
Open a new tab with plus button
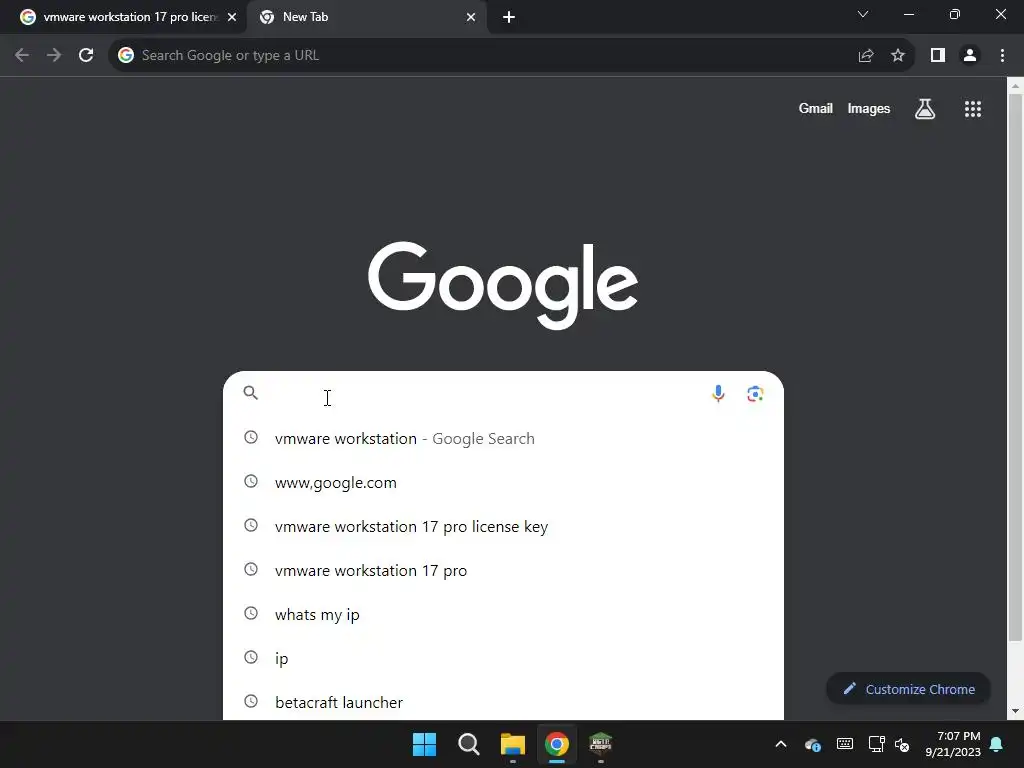tap(509, 17)
